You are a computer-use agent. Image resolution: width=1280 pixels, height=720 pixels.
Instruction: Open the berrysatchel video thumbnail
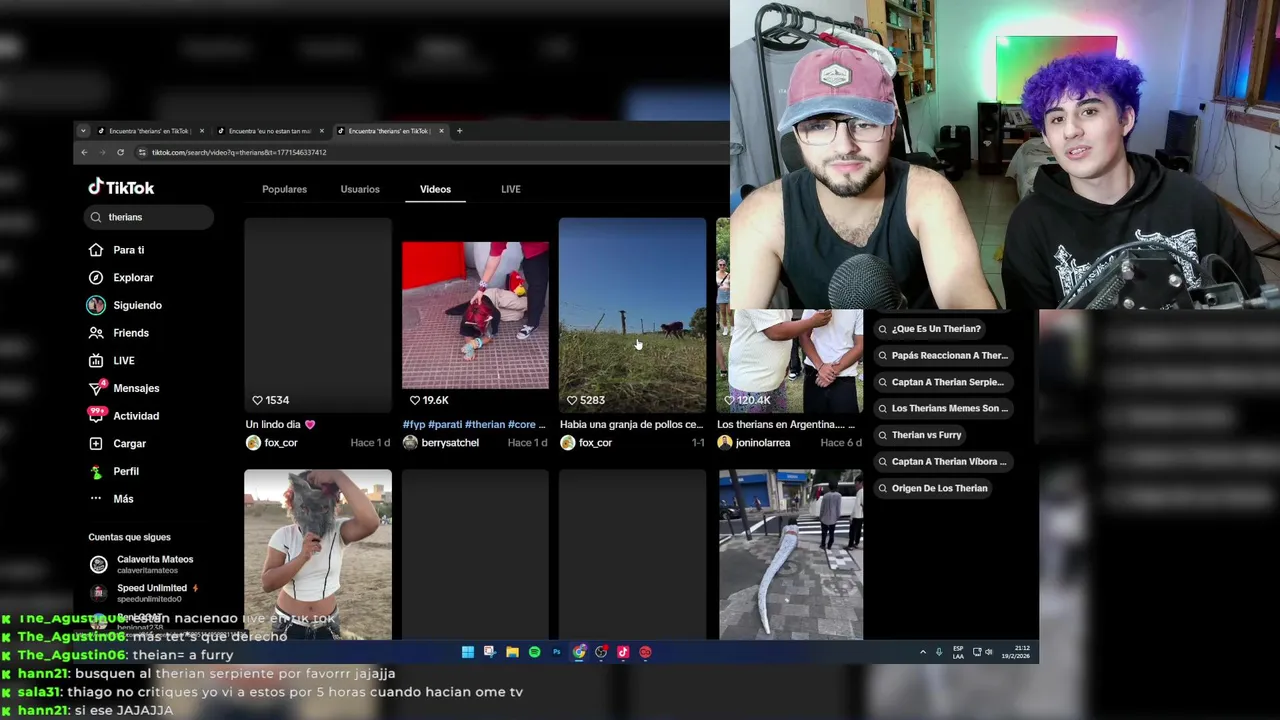[x=475, y=314]
